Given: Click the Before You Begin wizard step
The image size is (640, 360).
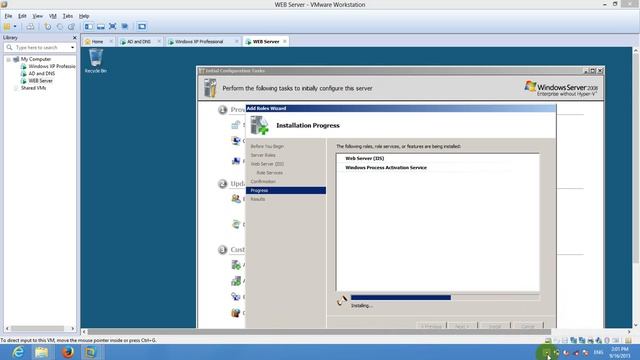Looking at the screenshot, I should click(267, 147).
